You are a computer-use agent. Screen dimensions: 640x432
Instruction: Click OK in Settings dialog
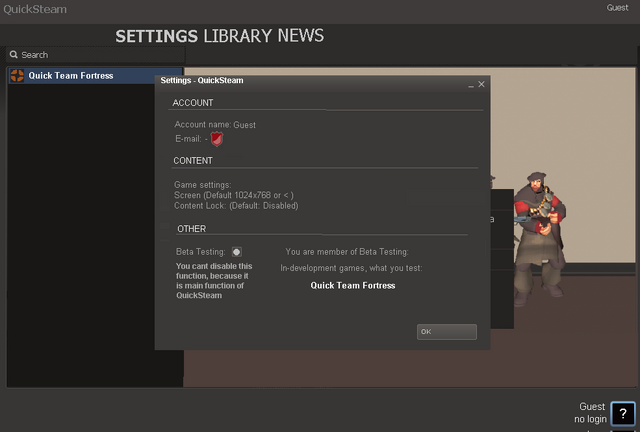[x=447, y=332]
